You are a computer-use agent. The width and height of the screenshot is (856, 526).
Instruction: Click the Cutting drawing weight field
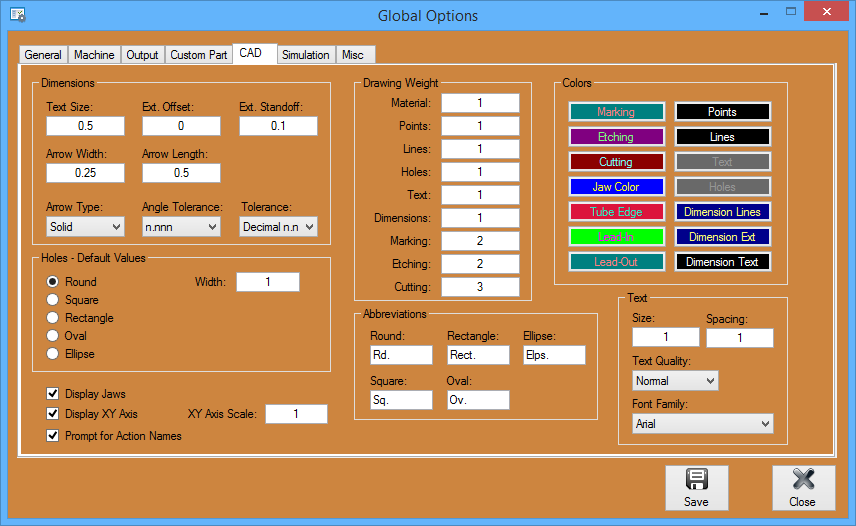pyautogui.click(x=480, y=286)
